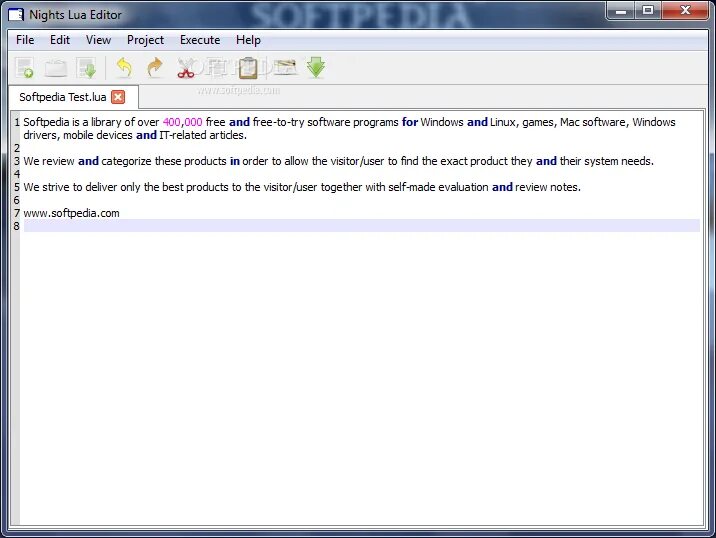Click the bold keyword 'for' in line 1
The height and width of the screenshot is (538, 716).
[410, 122]
